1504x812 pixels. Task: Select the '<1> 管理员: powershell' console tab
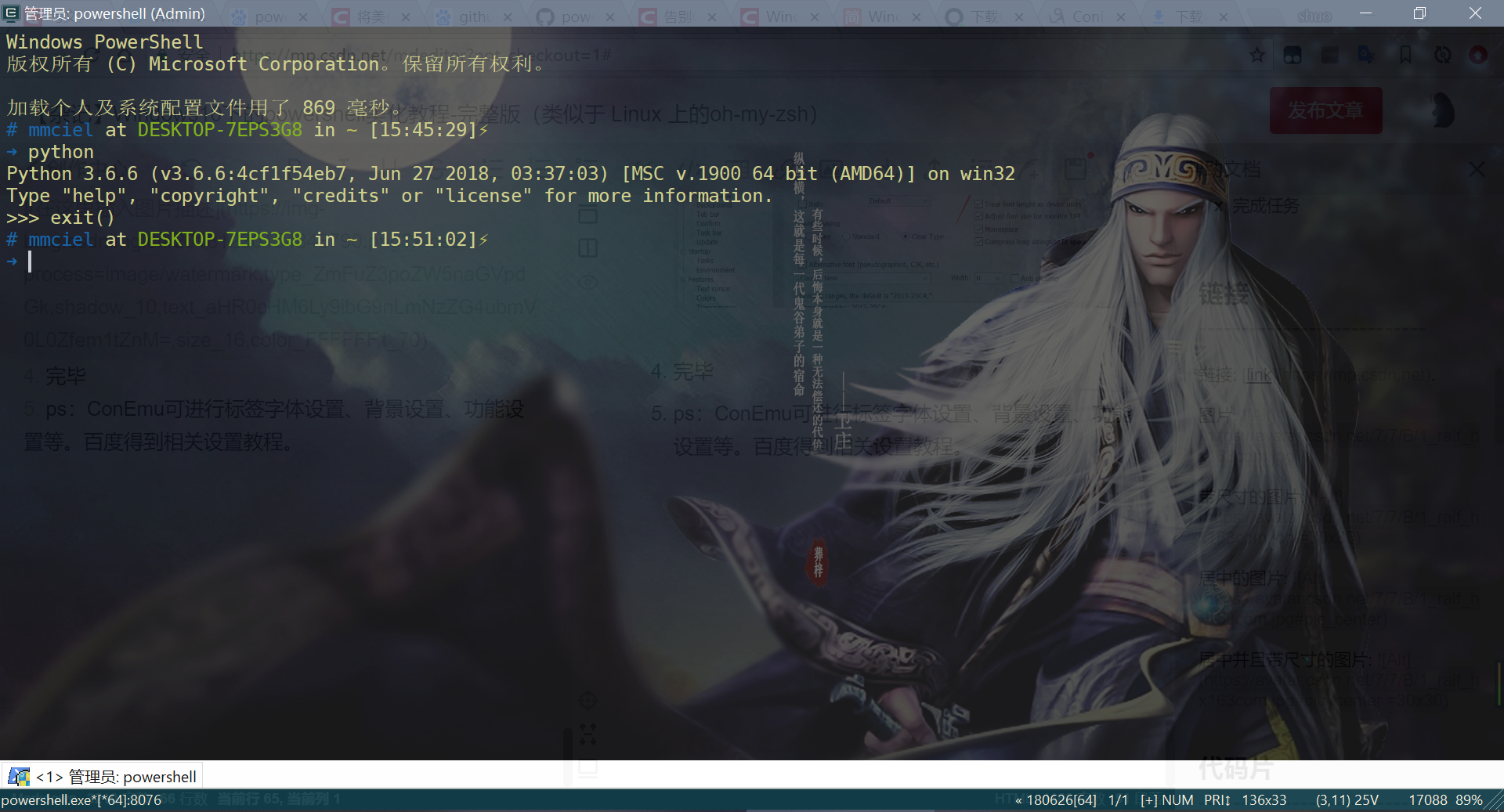102,776
